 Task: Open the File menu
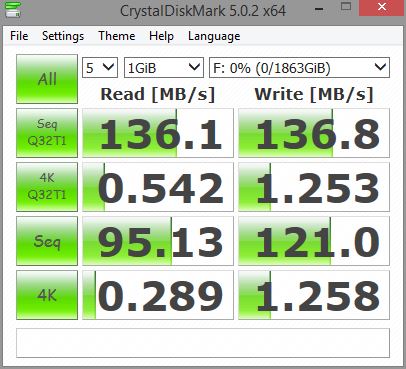19,36
